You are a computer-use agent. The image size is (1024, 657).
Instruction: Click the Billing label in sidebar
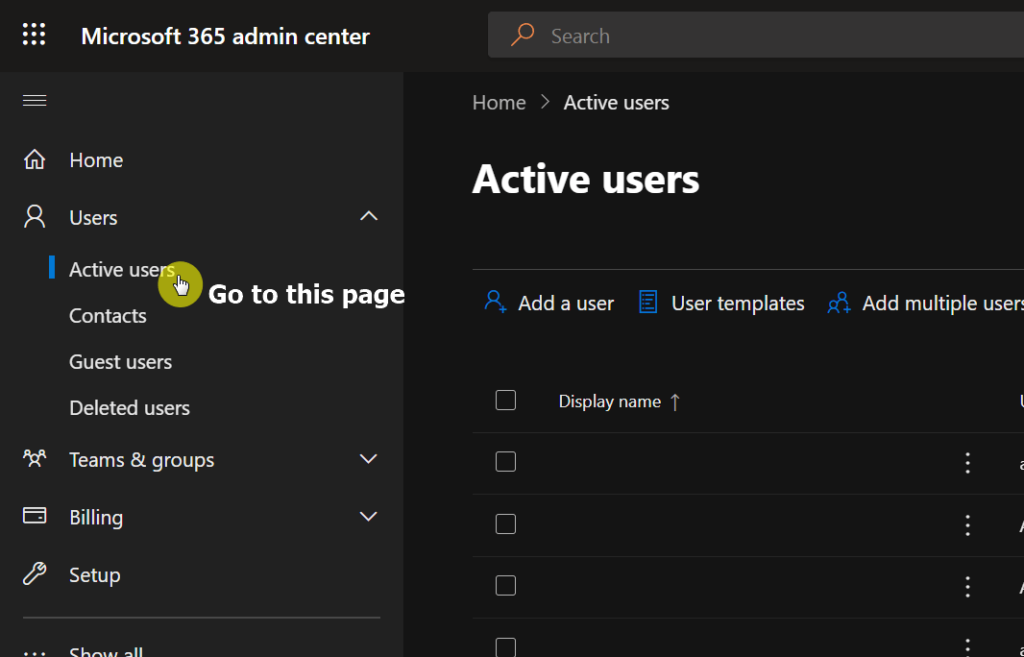[x=96, y=517]
